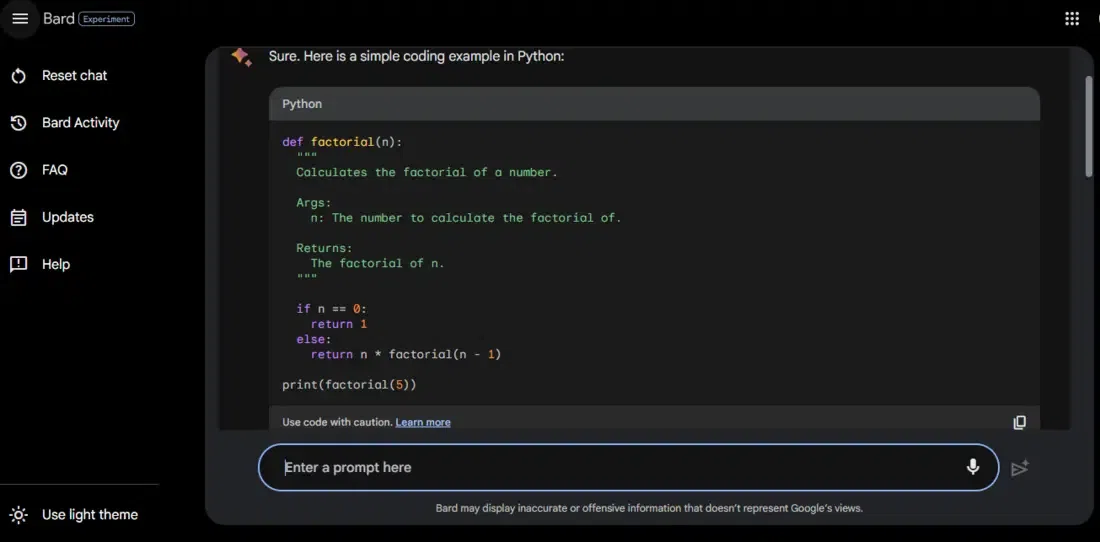This screenshot has height=542, width=1100.
Task: Click the Reset chat option
Action: click(x=74, y=76)
